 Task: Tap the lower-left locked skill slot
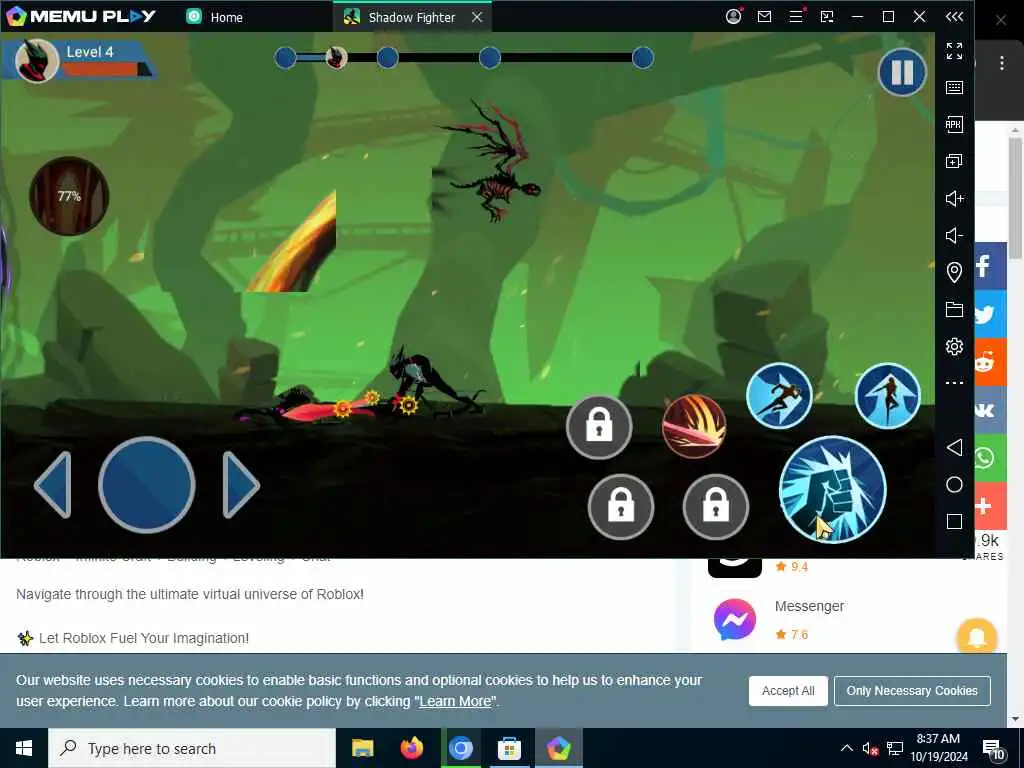tap(621, 506)
